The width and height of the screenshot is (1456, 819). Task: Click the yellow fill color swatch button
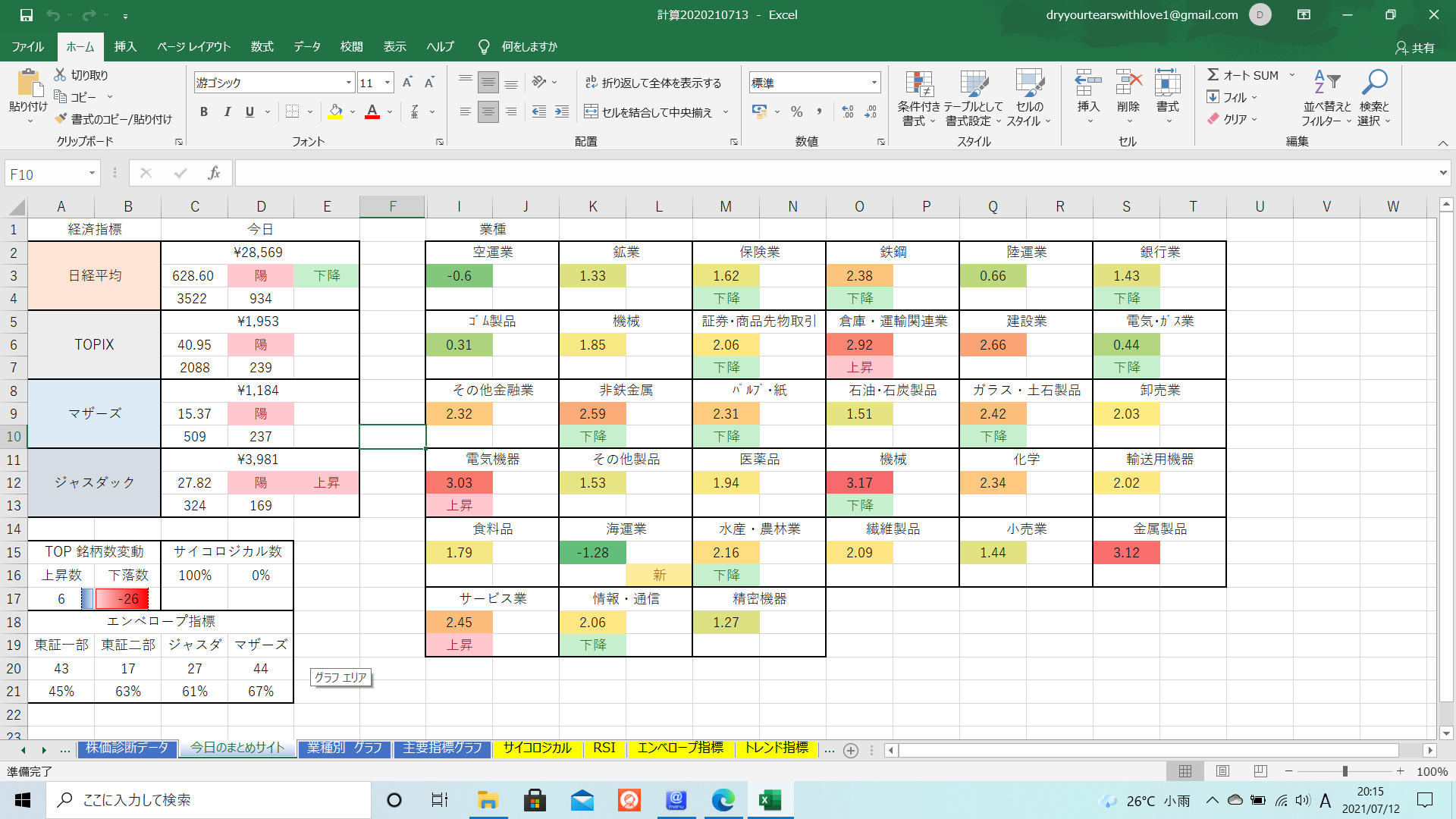[335, 112]
